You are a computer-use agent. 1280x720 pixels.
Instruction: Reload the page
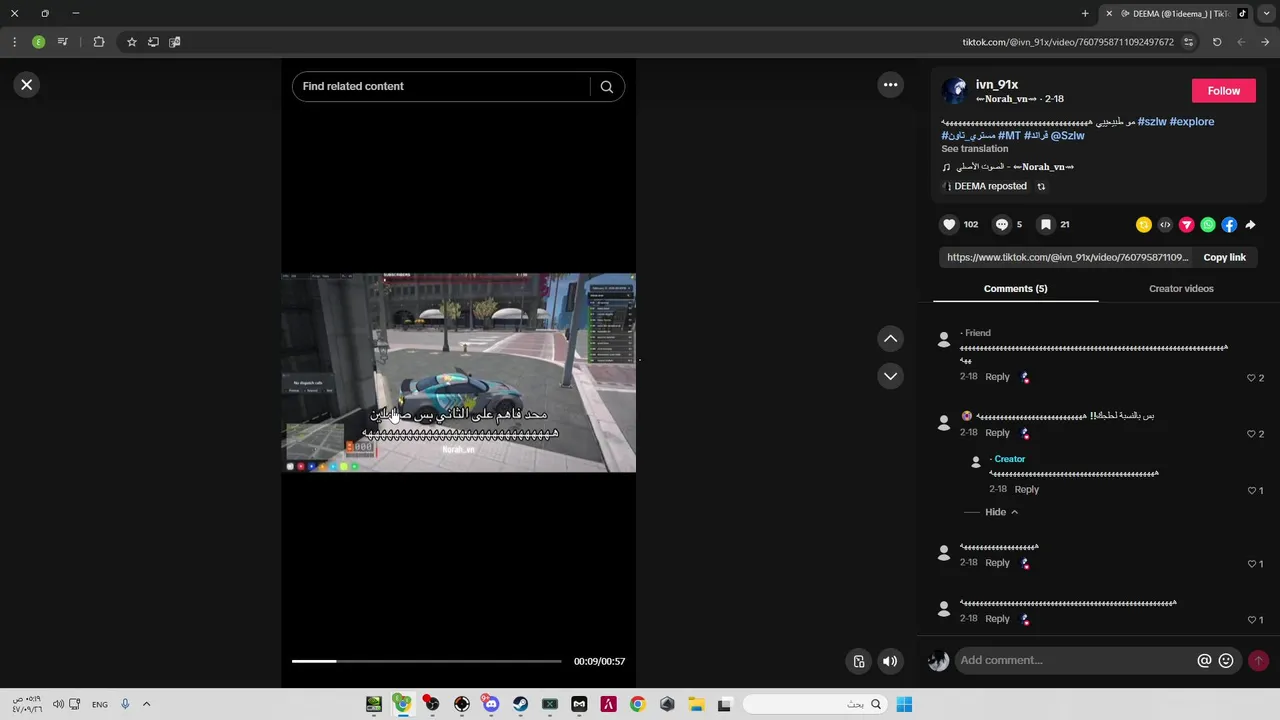click(1217, 42)
